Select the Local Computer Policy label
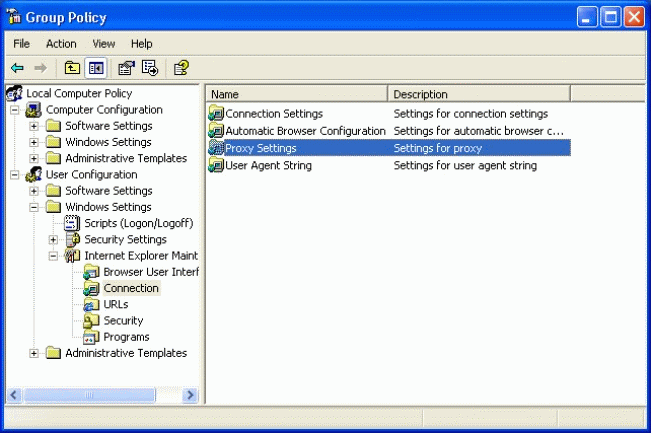 coord(79,93)
